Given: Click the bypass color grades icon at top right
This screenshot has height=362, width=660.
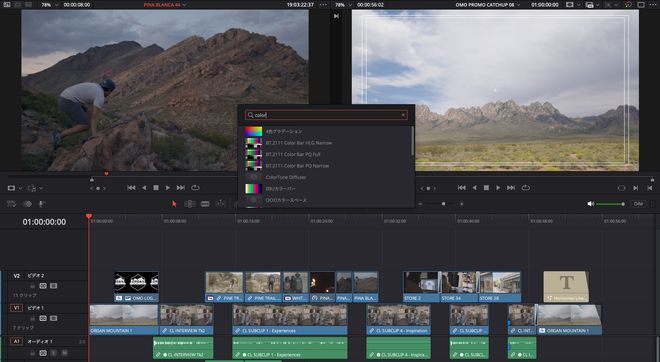Looking at the screenshot, I should coord(628,5).
